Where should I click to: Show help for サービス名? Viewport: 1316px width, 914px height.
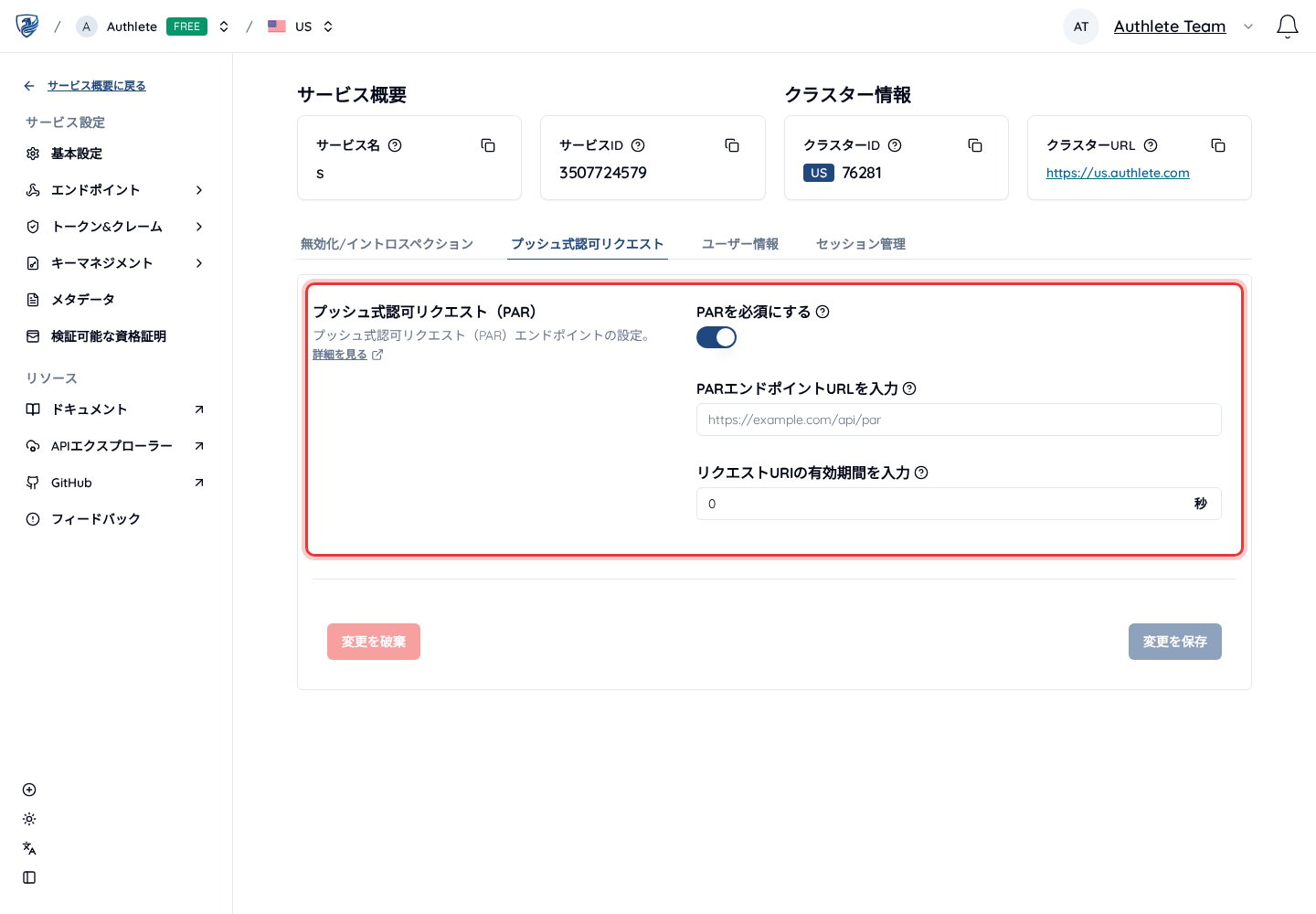(395, 145)
